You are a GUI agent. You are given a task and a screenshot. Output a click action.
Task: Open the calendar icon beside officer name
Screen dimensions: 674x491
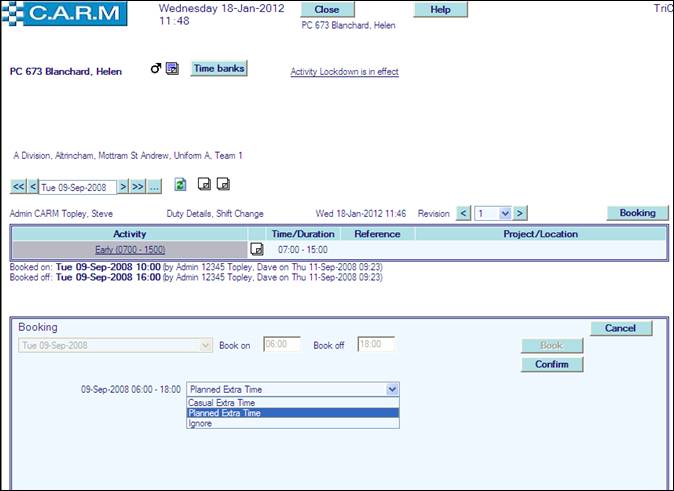(172, 69)
